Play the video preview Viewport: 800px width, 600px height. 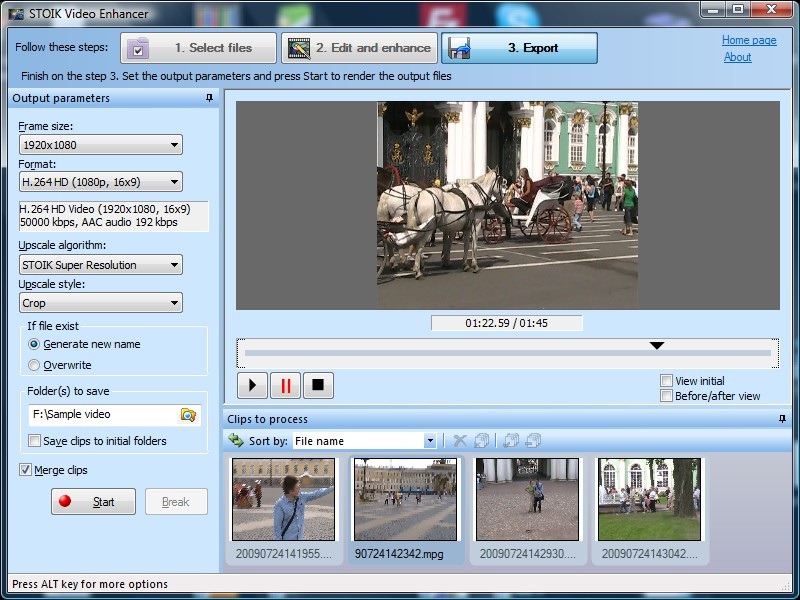[x=252, y=385]
